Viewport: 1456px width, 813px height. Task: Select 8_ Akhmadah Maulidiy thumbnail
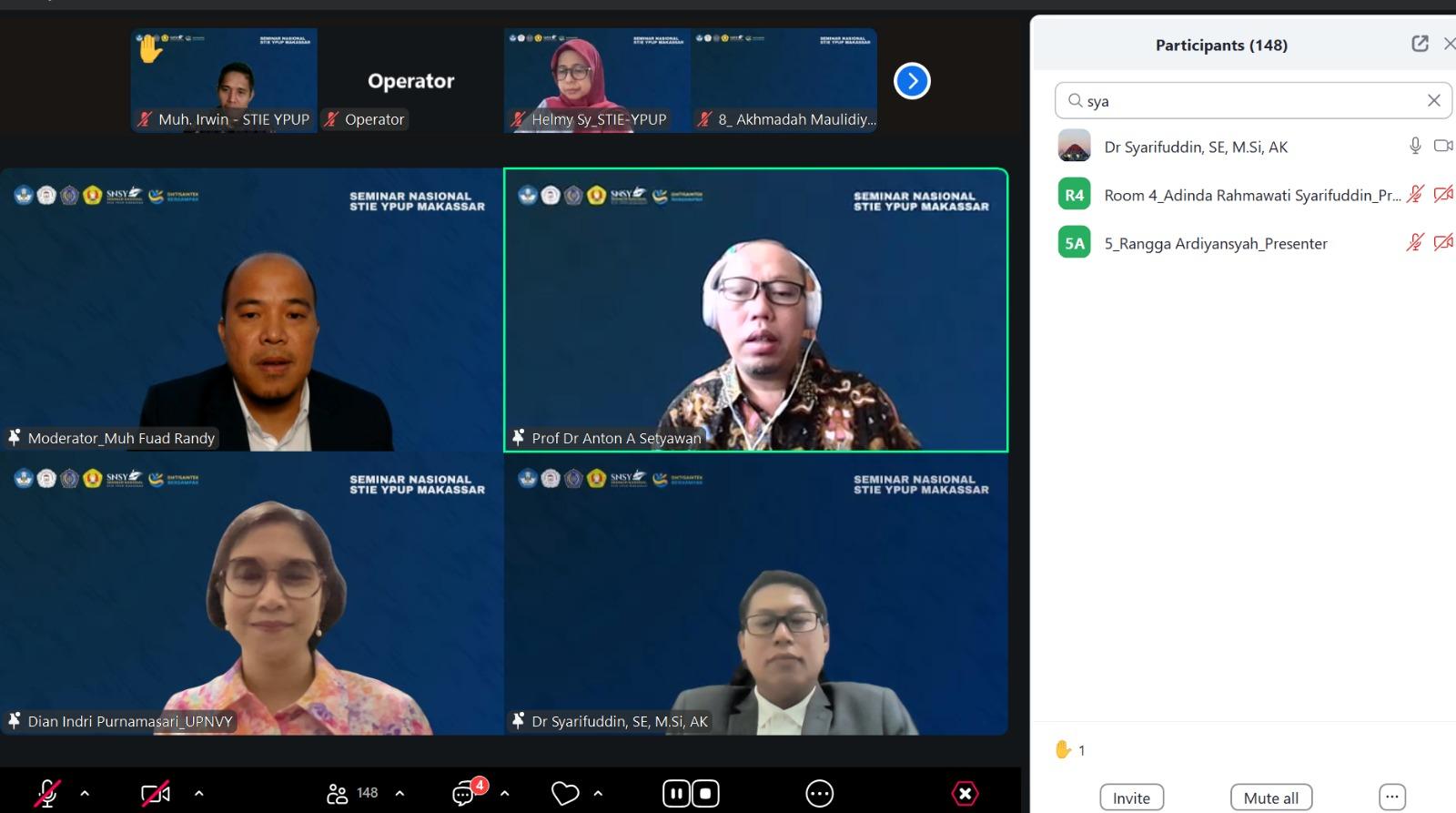point(784,81)
